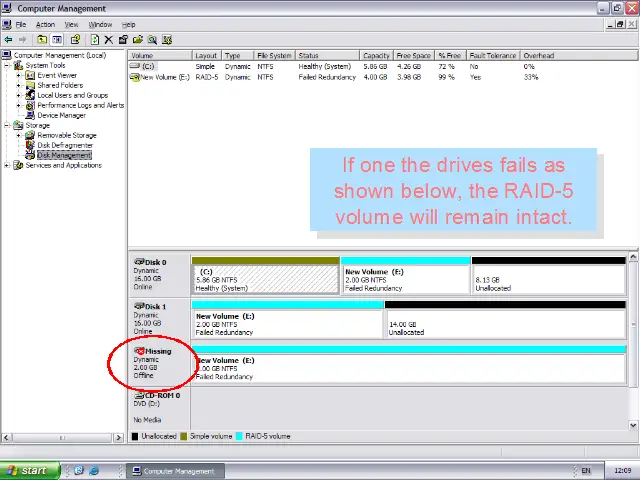
Task: Click the Disk 1 drive icon
Action: coord(139,306)
